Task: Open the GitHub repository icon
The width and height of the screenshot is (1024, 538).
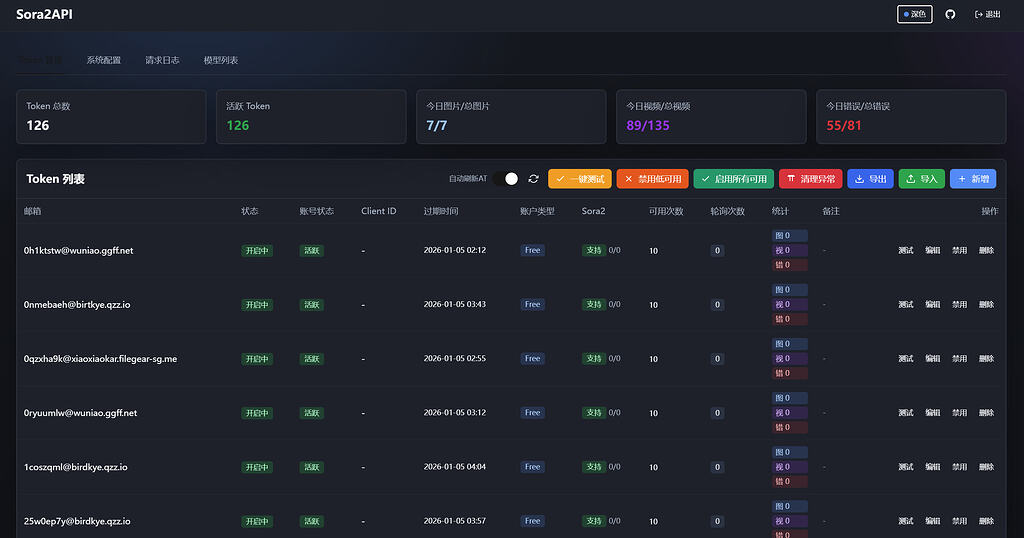Action: 950,14
